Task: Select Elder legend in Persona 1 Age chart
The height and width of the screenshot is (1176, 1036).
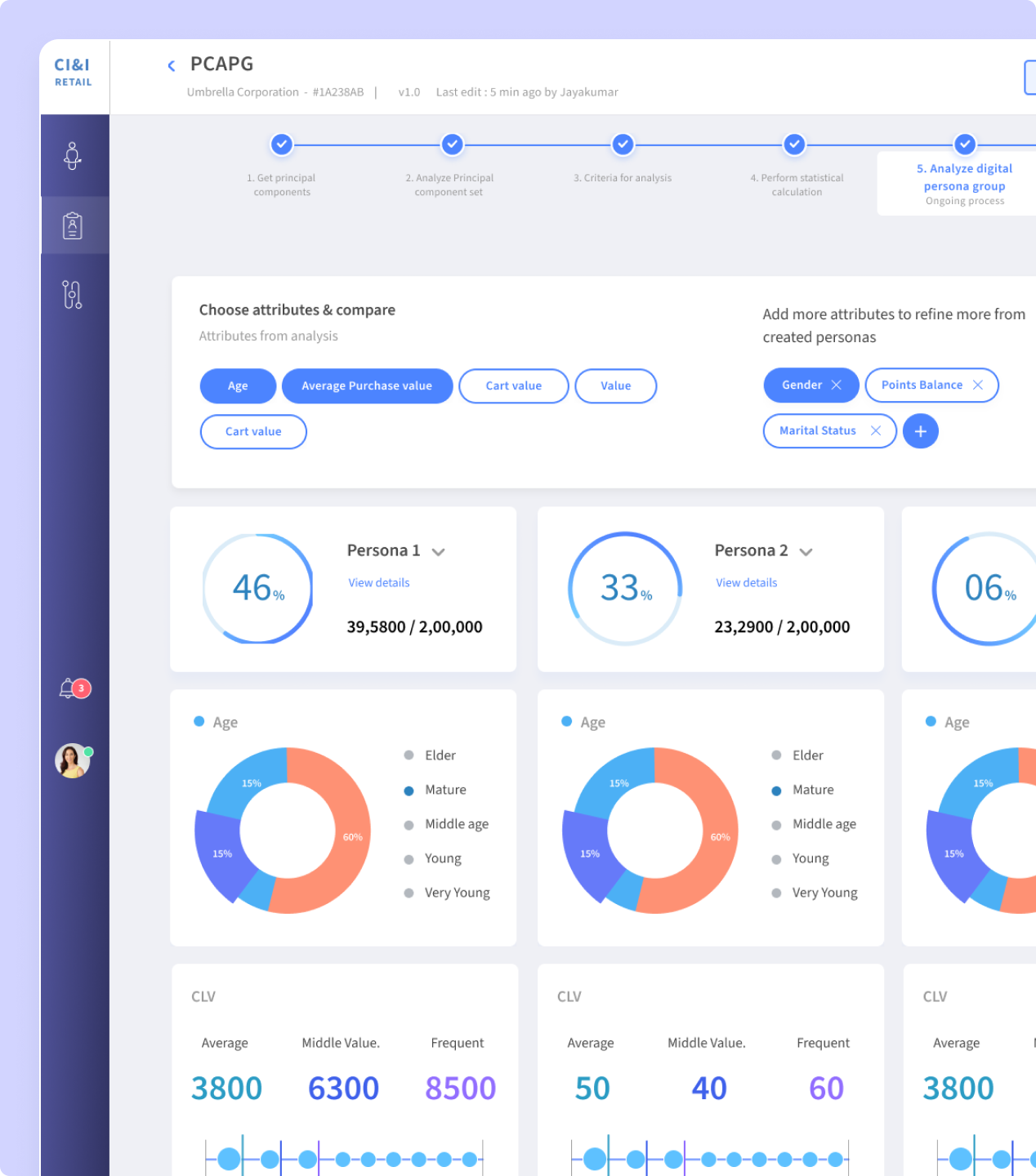Action: click(x=431, y=755)
